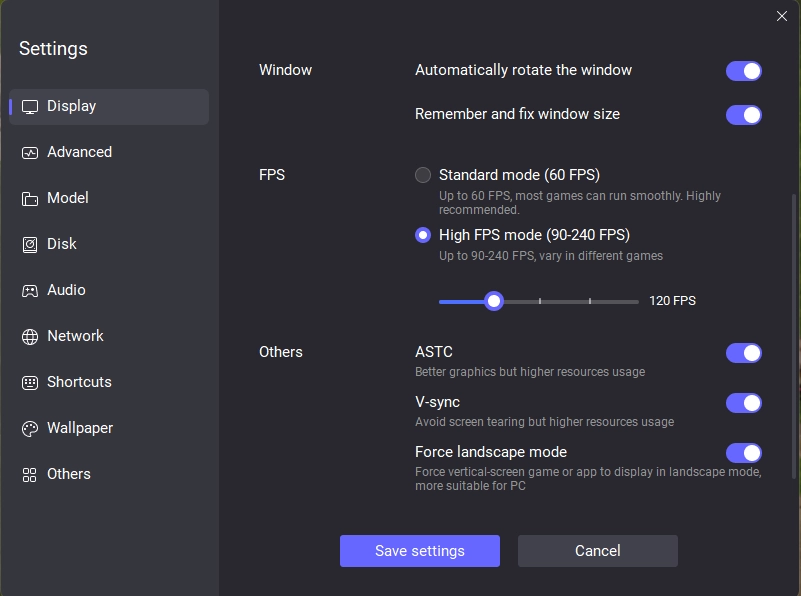Toggle the ASTC graphics switch
Viewport: 801px width, 596px height.
tap(744, 353)
